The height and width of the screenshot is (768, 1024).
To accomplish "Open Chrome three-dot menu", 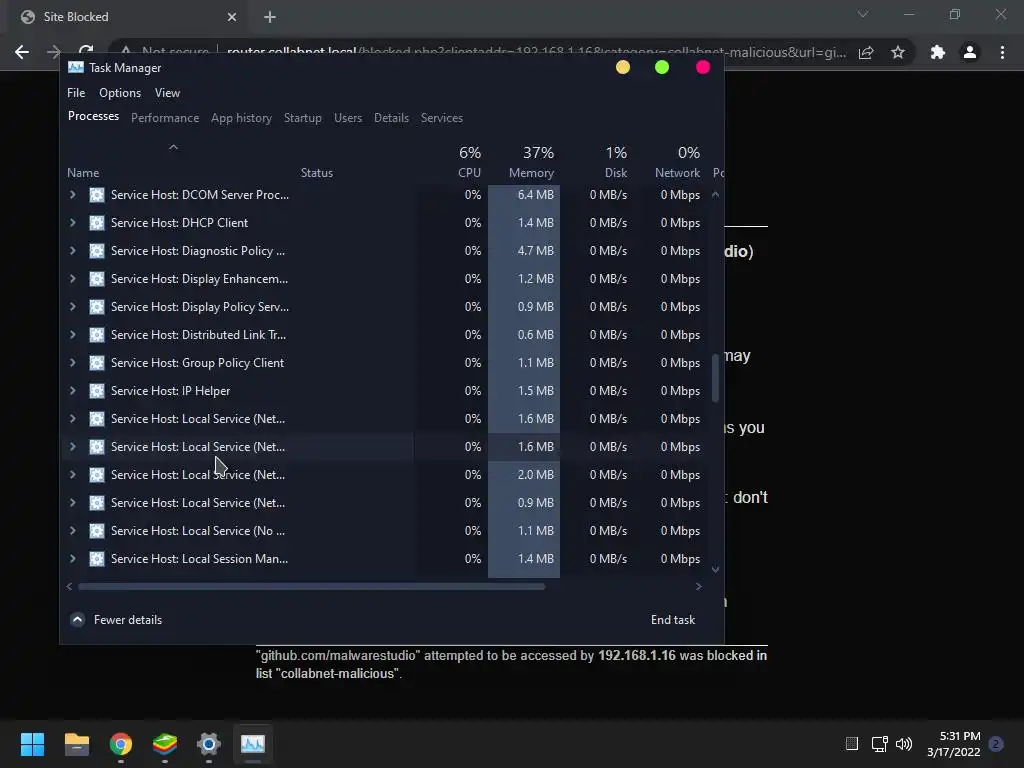I will click(x=1002, y=52).
